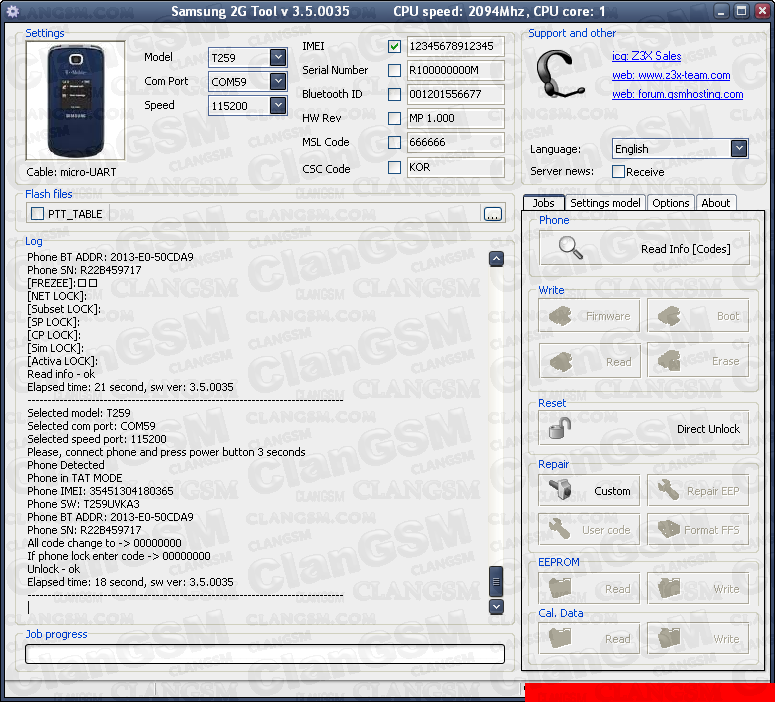Click the CSC Code field showing KOR
Image resolution: width=775 pixels, height=702 pixels.
click(x=455, y=168)
